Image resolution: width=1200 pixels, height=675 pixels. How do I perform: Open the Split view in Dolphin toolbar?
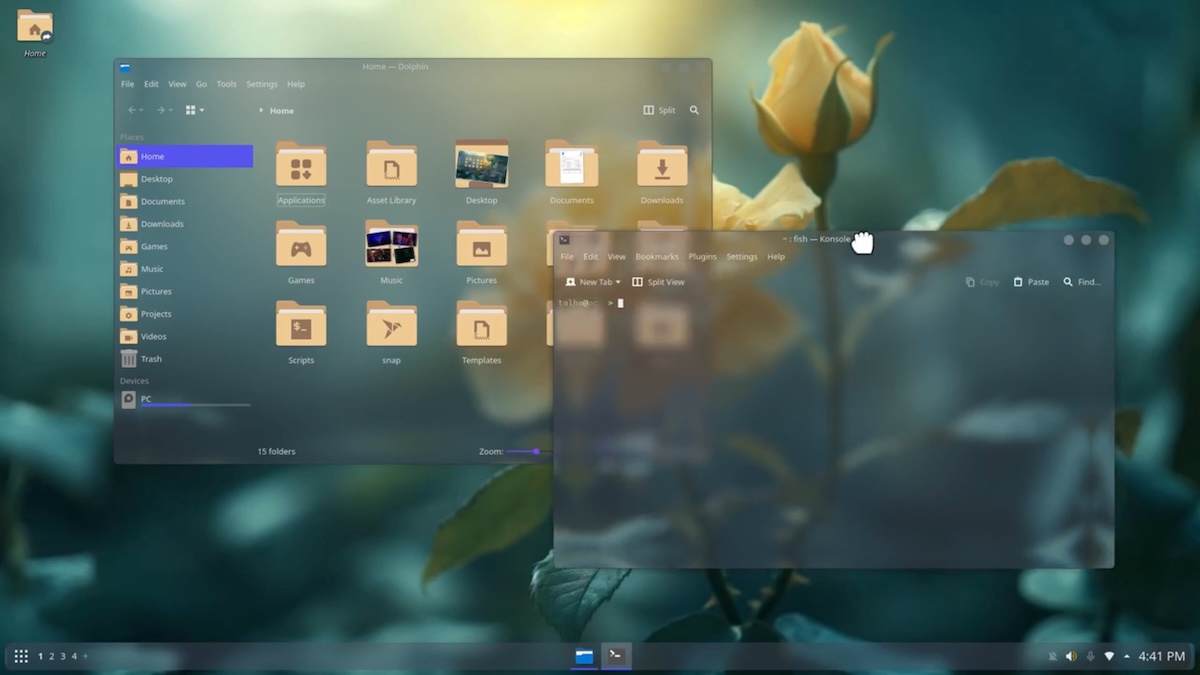(660, 110)
